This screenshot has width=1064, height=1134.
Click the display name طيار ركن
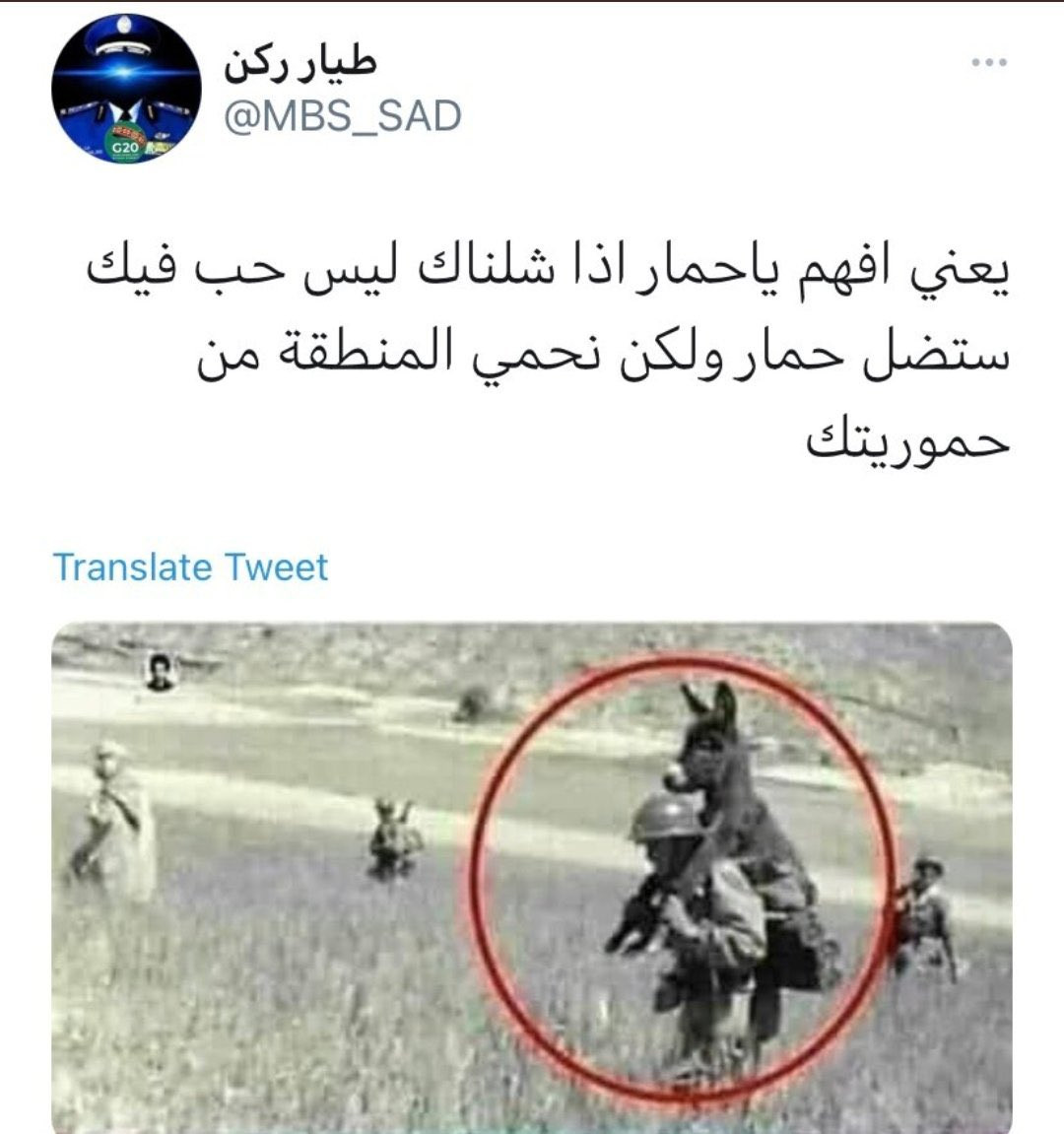point(300,64)
